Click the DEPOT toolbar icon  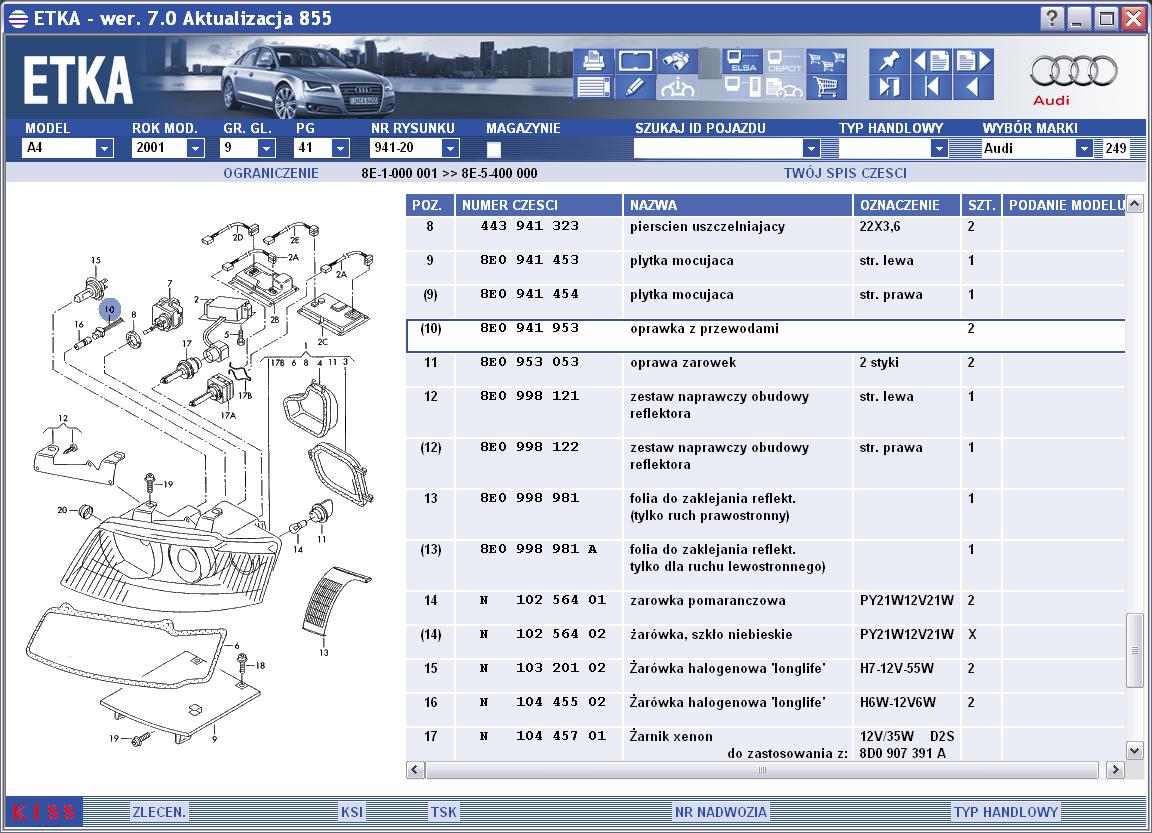tap(784, 61)
